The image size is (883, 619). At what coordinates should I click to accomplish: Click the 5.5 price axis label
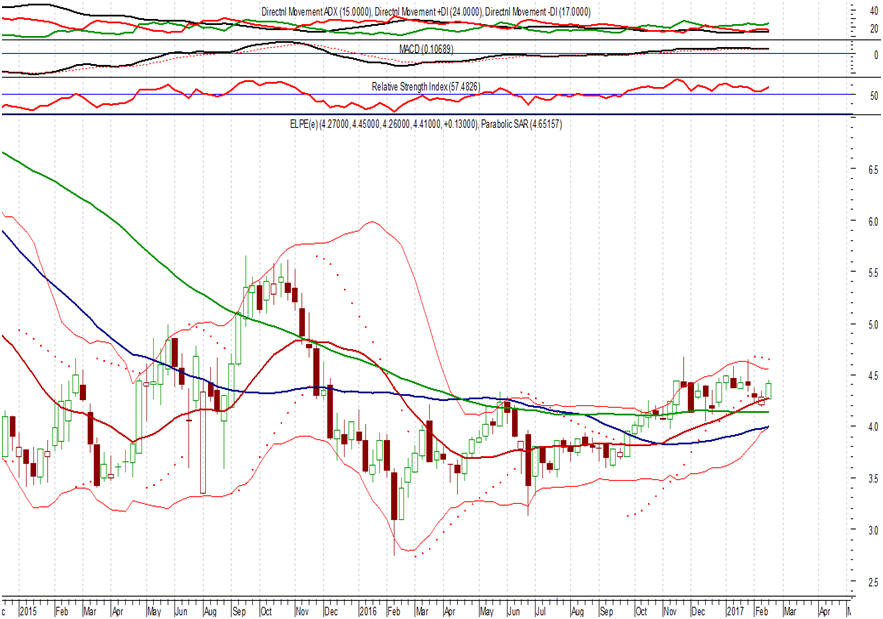pos(873,273)
